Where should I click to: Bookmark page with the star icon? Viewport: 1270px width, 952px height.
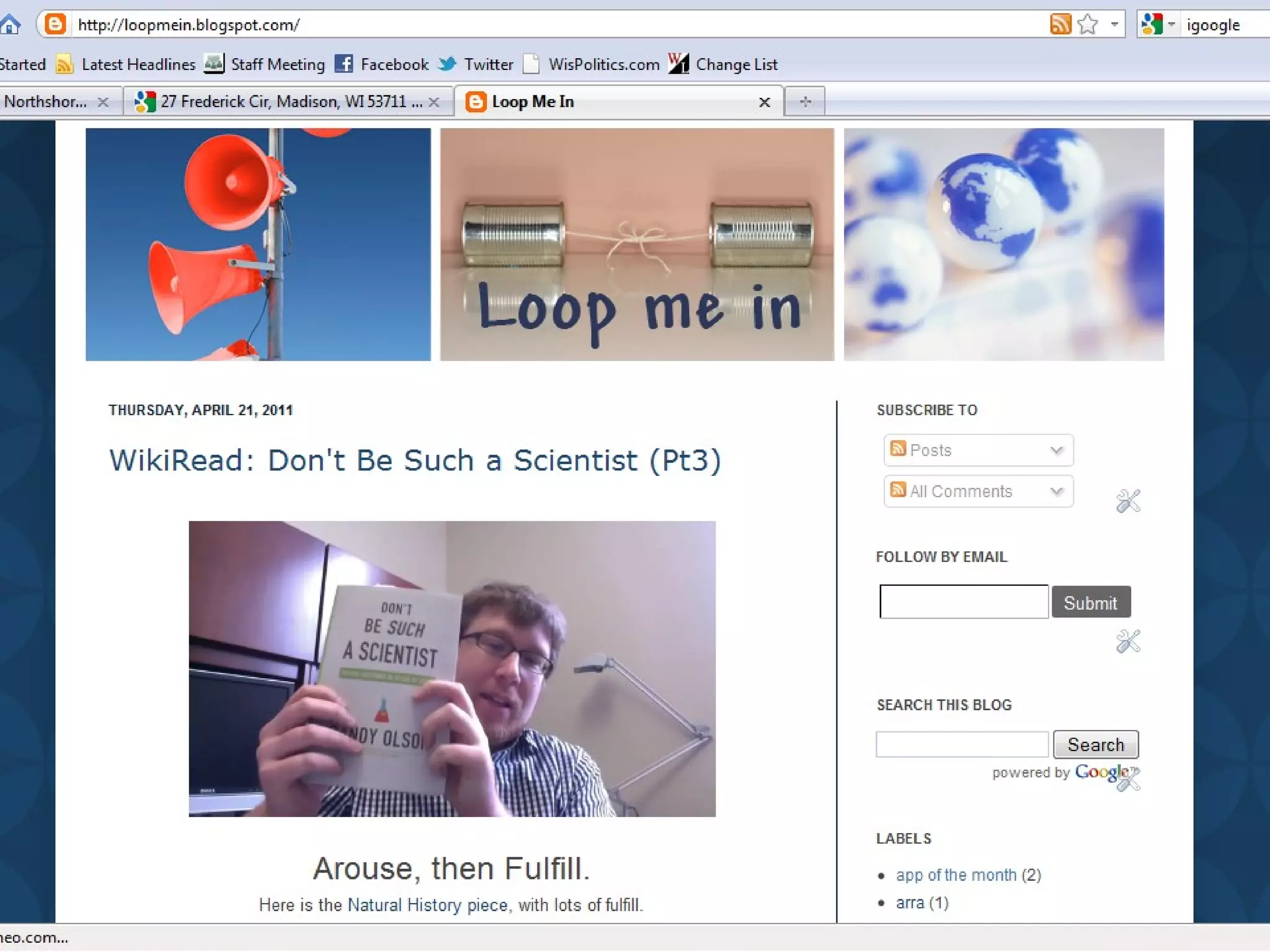[1088, 25]
